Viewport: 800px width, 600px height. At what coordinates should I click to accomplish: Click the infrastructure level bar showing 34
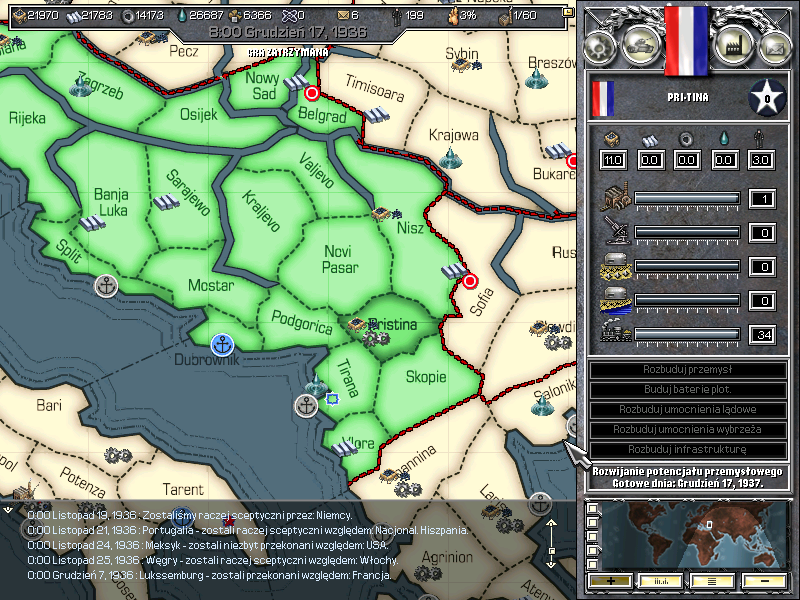point(687,335)
